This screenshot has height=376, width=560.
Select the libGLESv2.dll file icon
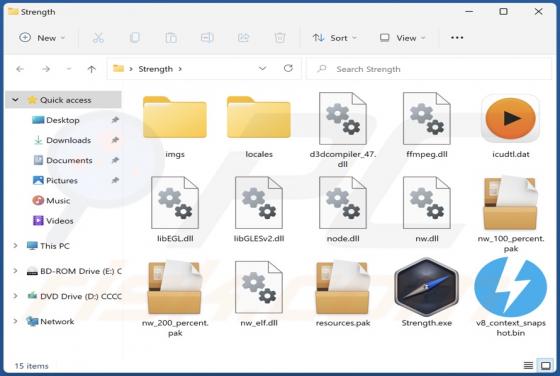(x=259, y=202)
